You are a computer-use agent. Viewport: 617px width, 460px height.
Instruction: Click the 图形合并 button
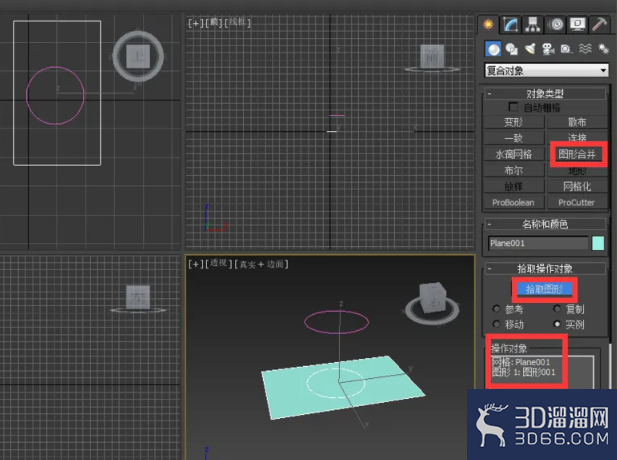[577, 154]
